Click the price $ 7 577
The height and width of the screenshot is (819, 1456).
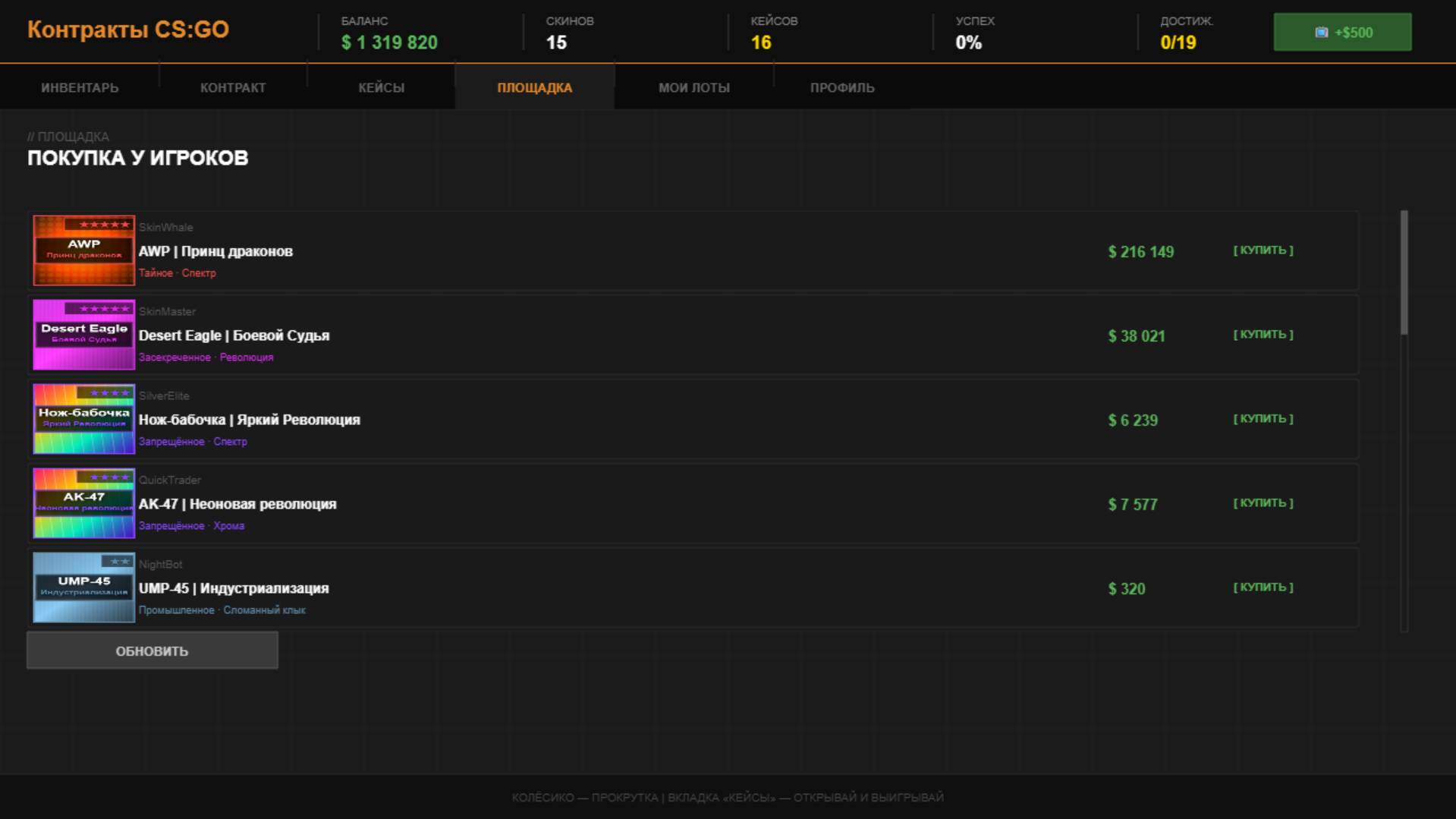coord(1133,505)
